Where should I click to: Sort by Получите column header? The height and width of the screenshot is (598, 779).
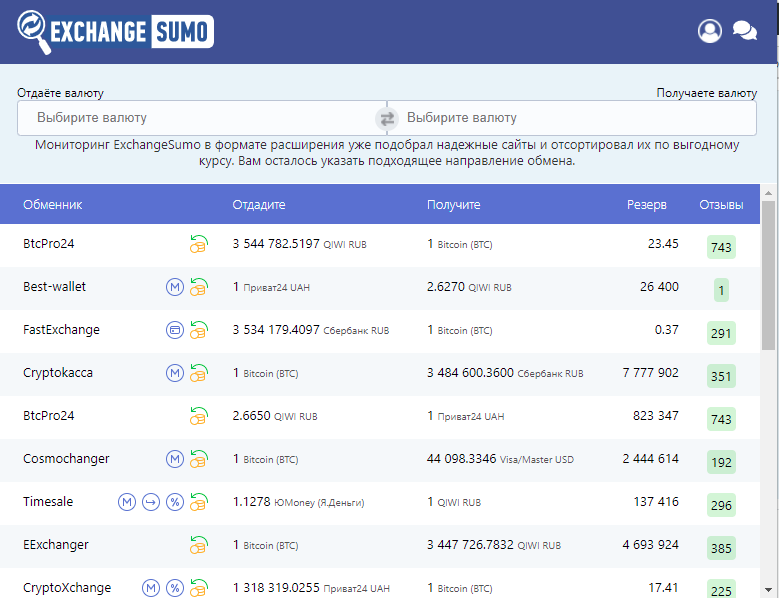[x=454, y=205]
